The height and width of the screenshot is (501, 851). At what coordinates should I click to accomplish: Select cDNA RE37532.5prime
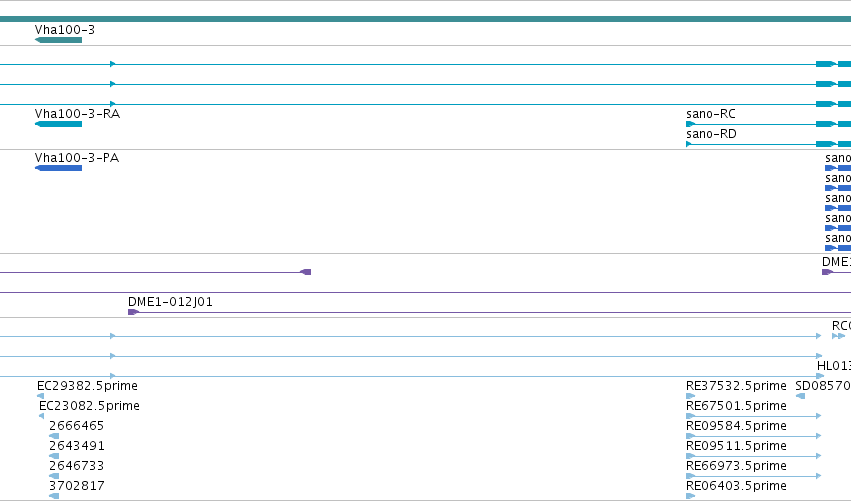(x=736, y=386)
